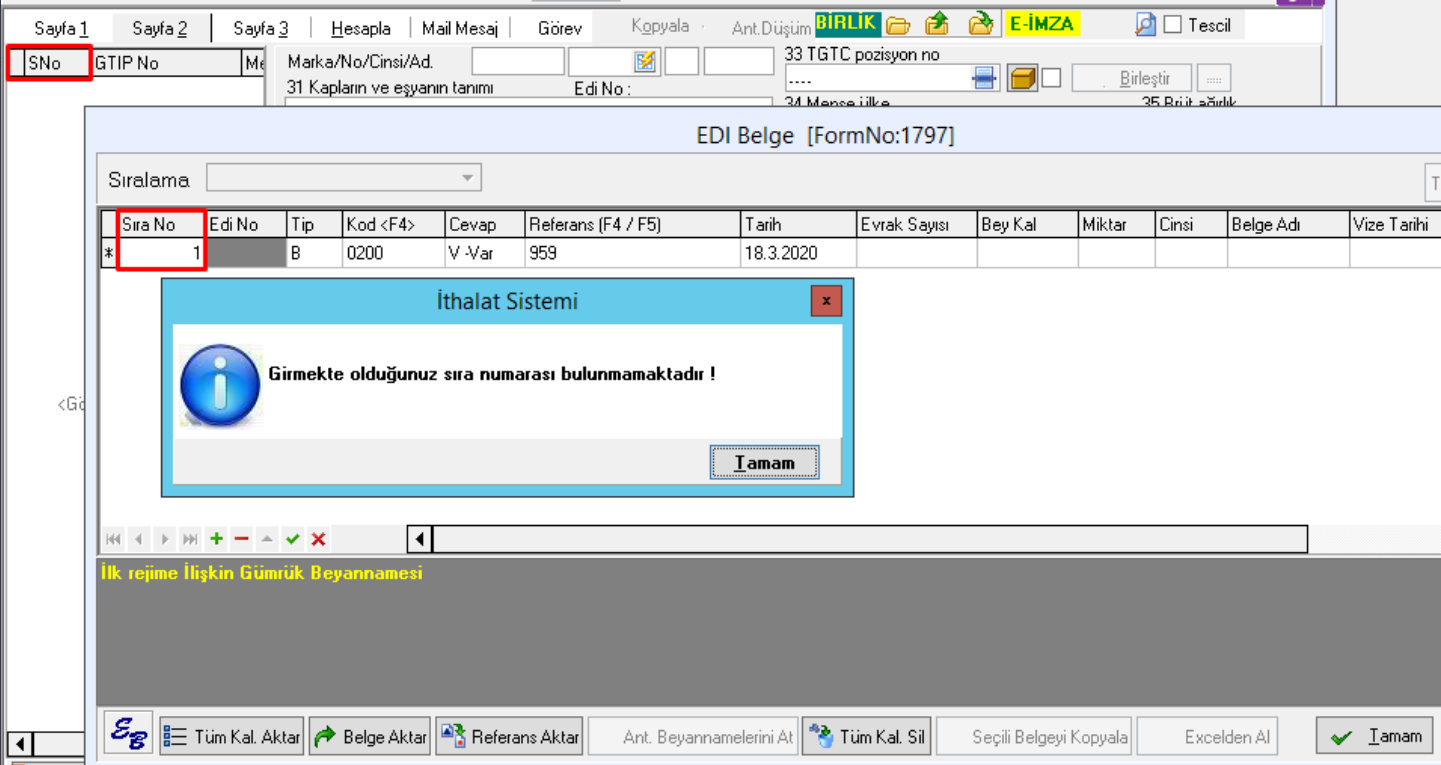Image resolution: width=1441 pixels, height=765 pixels.
Task: Click the notepad icon in Marka row
Action: click(646, 62)
